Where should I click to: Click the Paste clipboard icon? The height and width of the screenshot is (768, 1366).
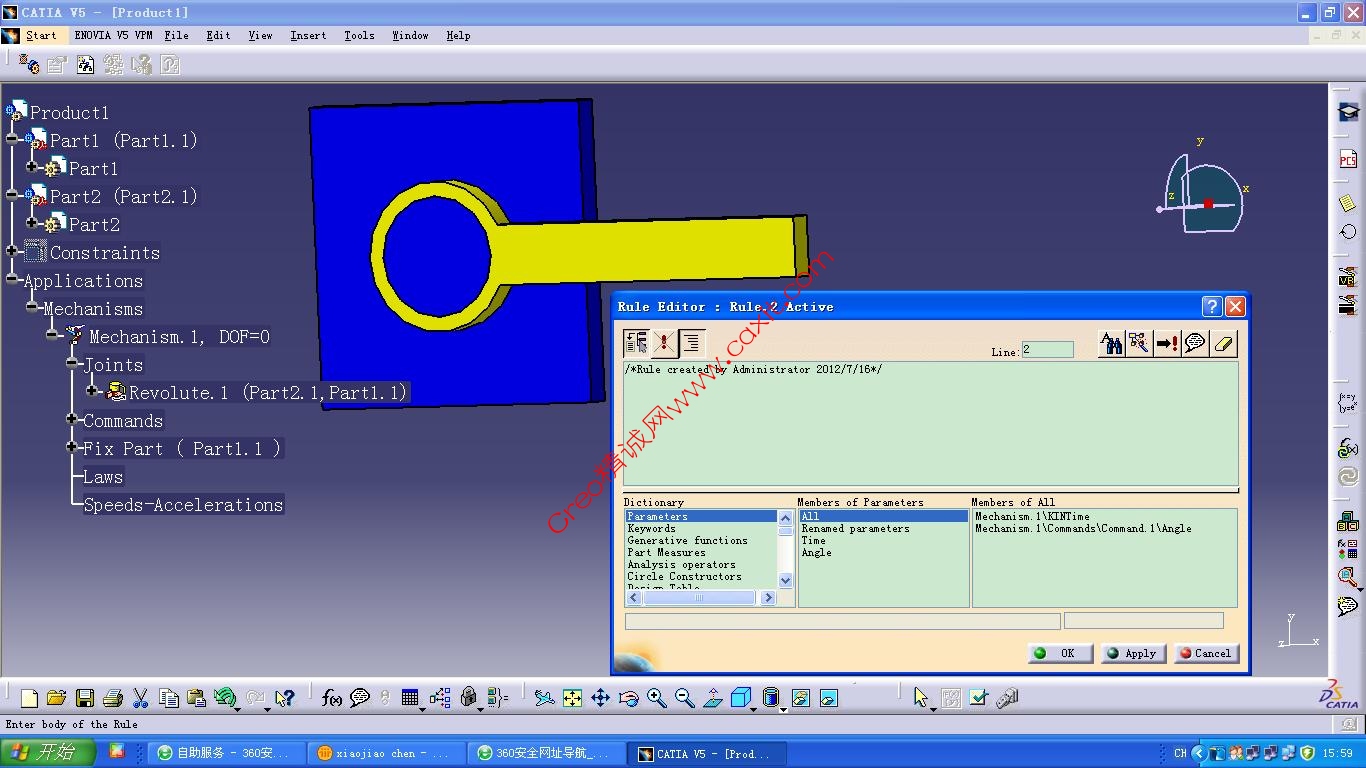click(196, 698)
